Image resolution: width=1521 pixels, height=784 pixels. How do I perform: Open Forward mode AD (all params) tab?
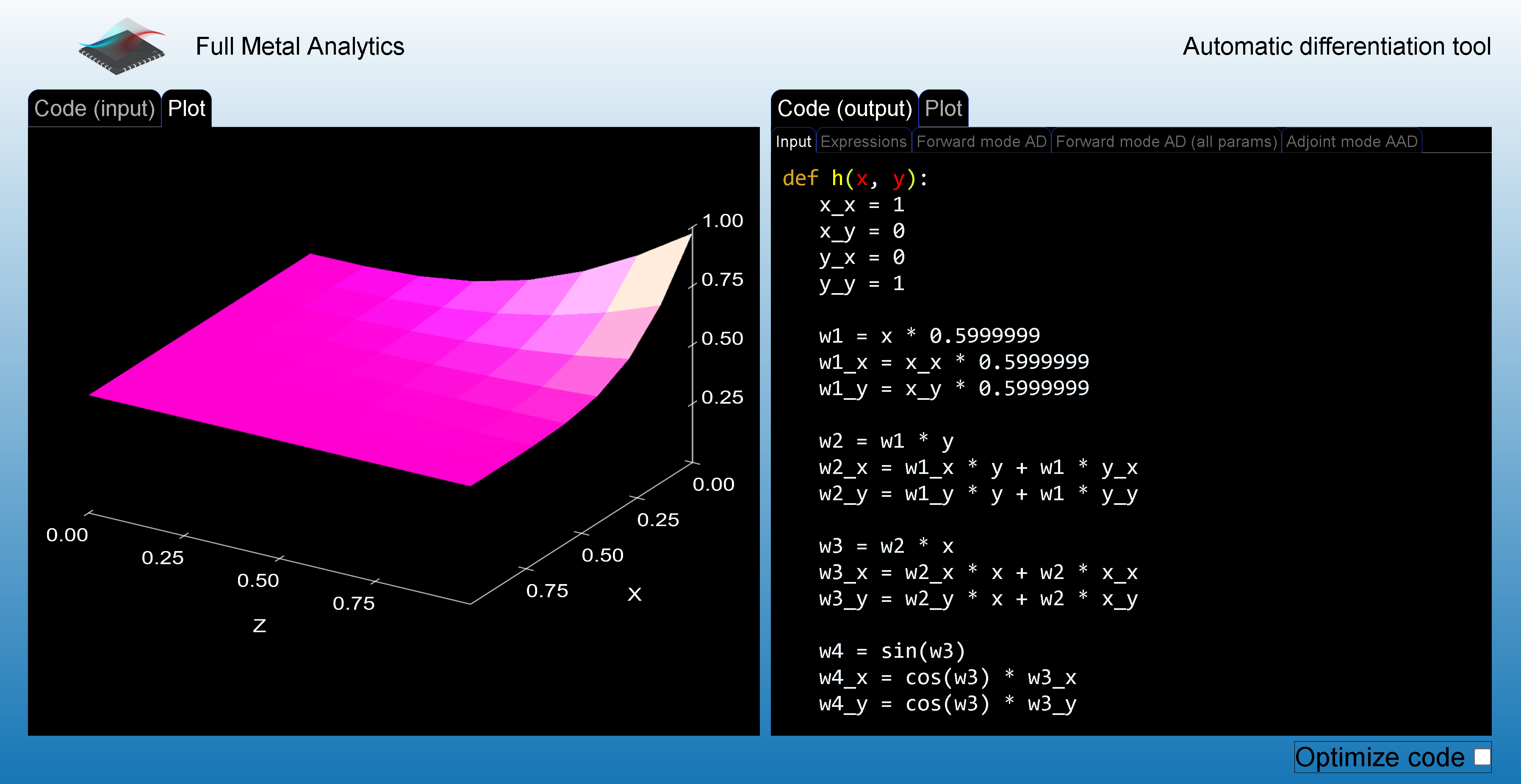[x=1166, y=142]
